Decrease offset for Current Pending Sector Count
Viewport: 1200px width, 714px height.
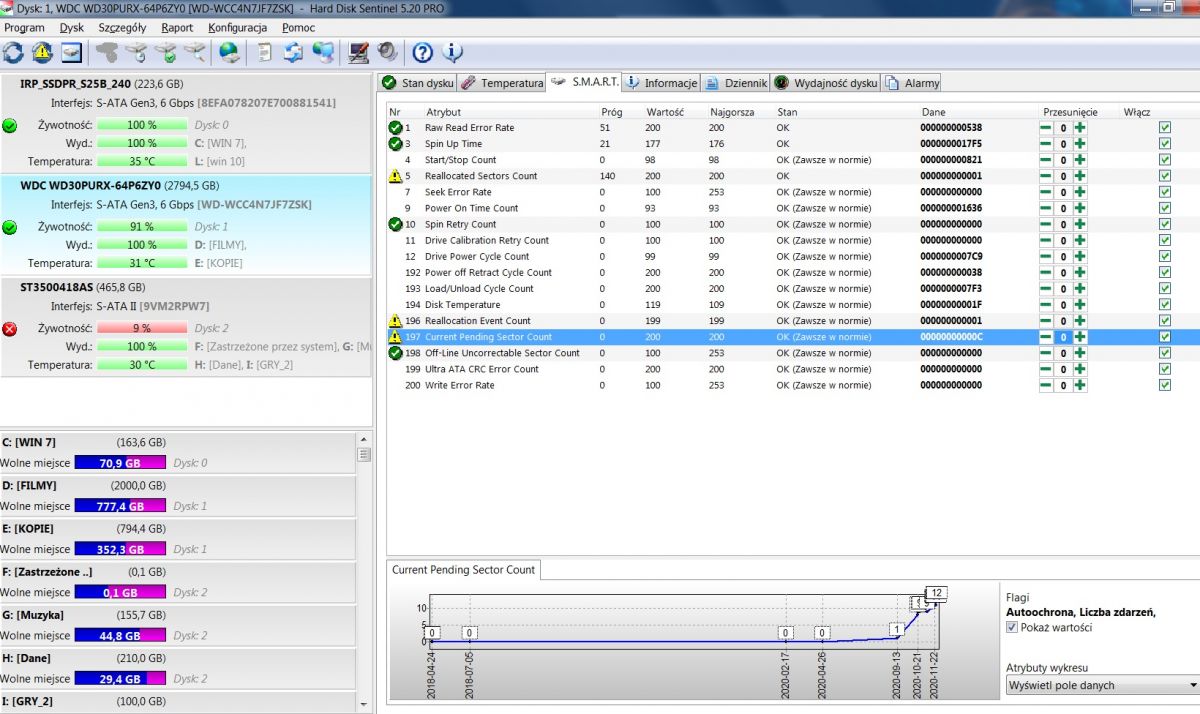pyautogui.click(x=1046, y=337)
